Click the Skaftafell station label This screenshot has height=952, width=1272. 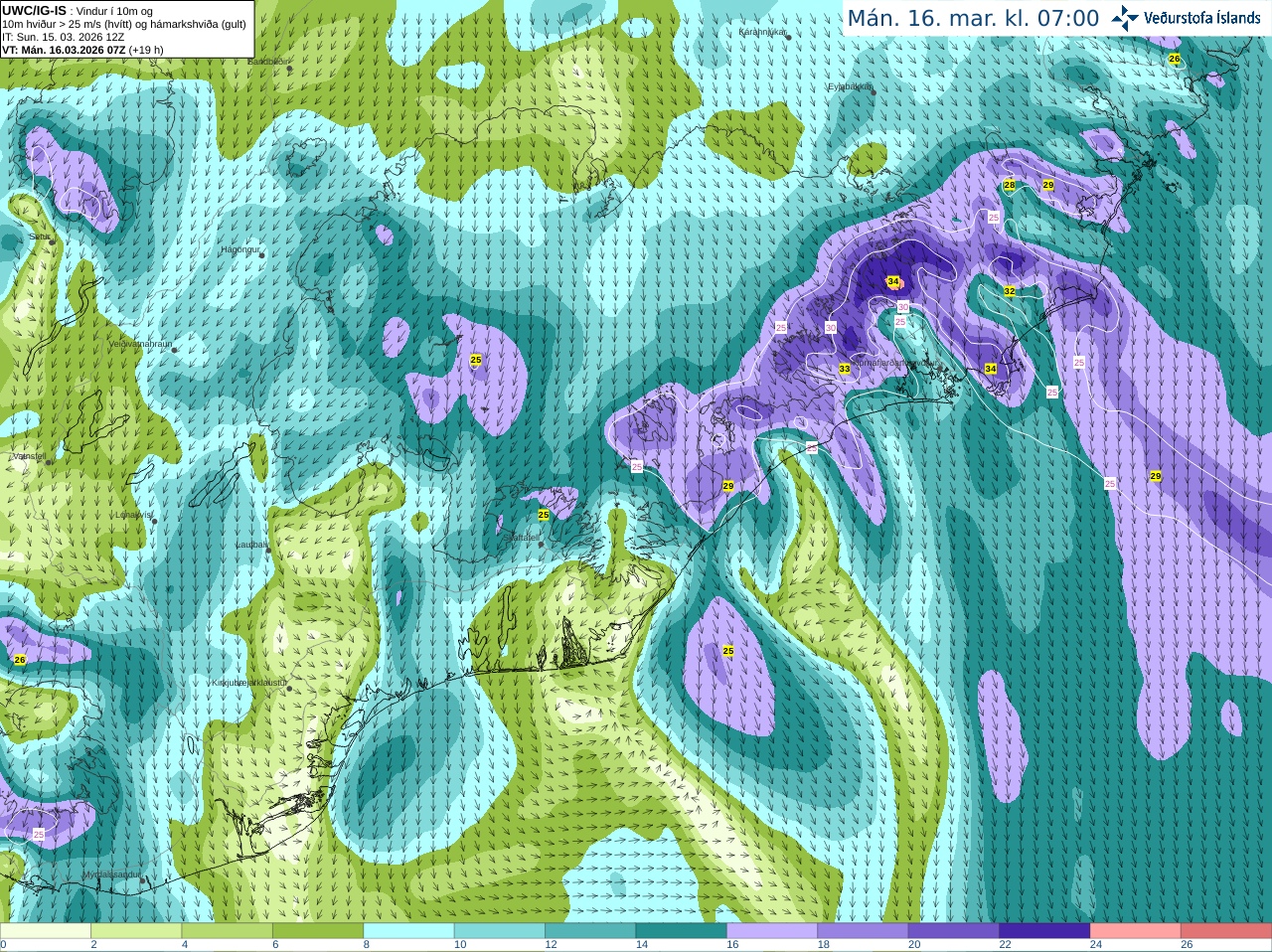[522, 538]
